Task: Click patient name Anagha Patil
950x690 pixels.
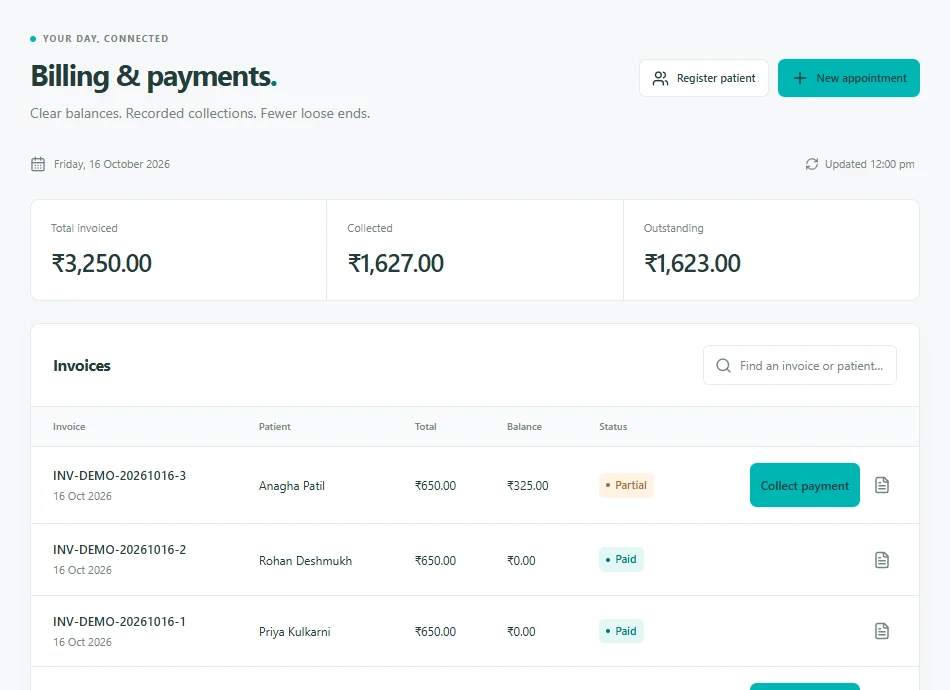Action: (291, 486)
